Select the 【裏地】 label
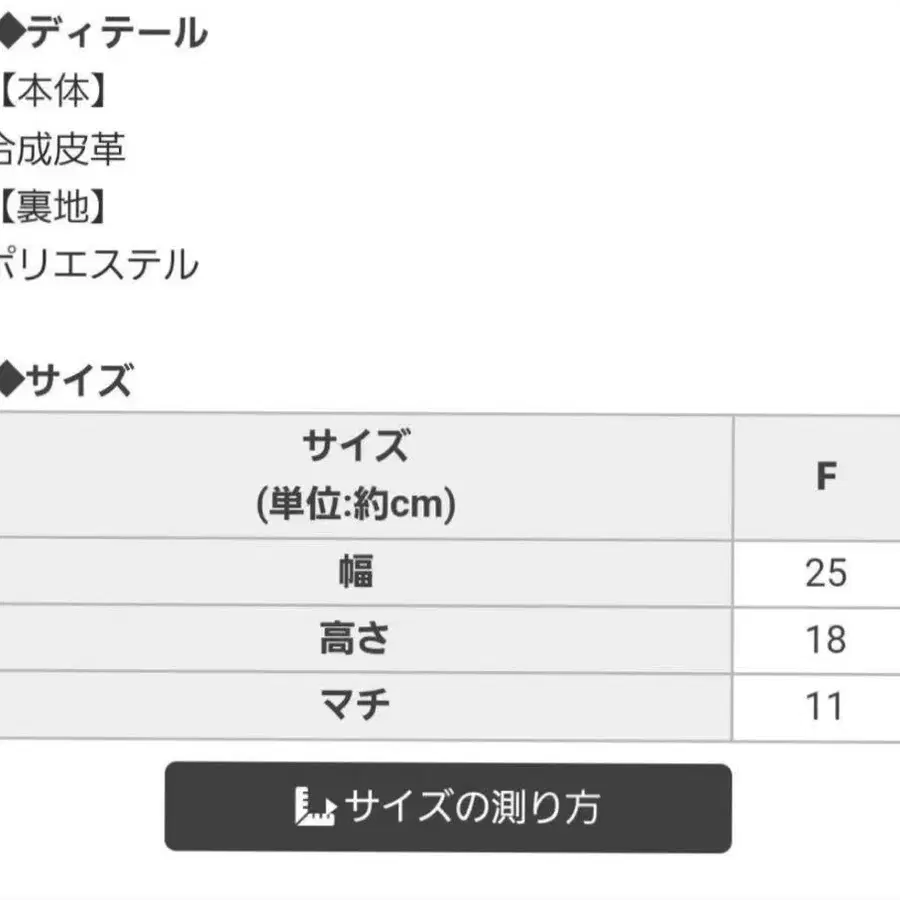Image resolution: width=900 pixels, height=900 pixels. click(52, 208)
